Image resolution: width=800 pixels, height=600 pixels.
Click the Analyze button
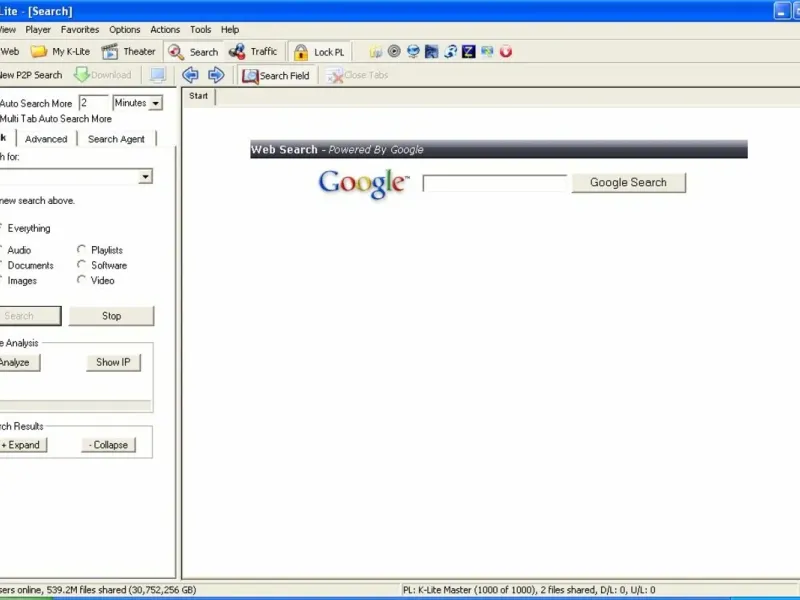pos(19,362)
